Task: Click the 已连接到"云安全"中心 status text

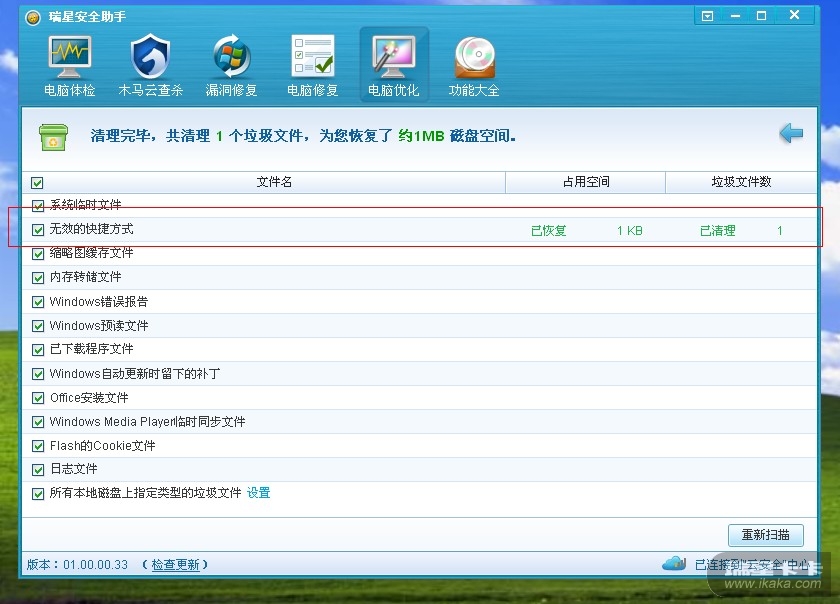Action: (752, 564)
